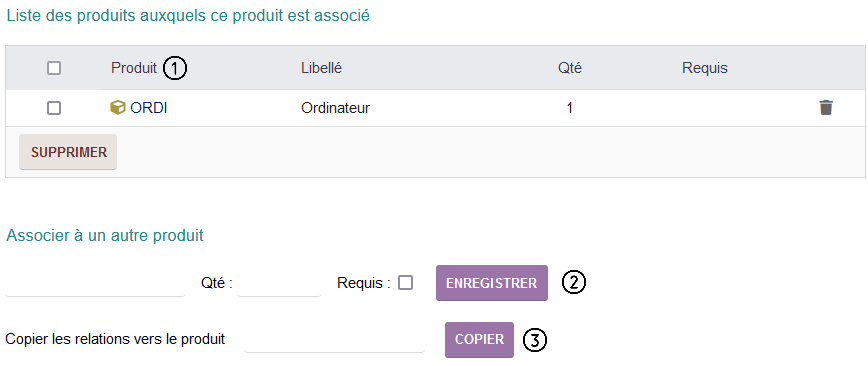The image size is (868, 366).
Task: Click the COPIER button
Action: coord(479,339)
